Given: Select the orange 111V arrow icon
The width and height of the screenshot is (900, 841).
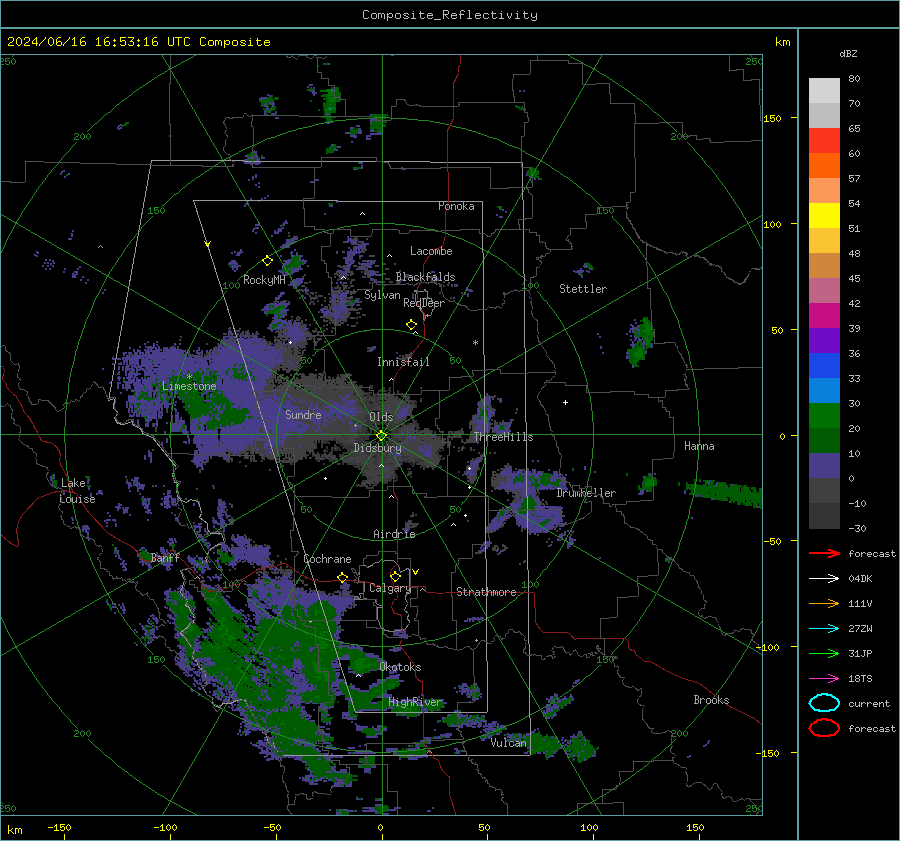Looking at the screenshot, I should (824, 603).
